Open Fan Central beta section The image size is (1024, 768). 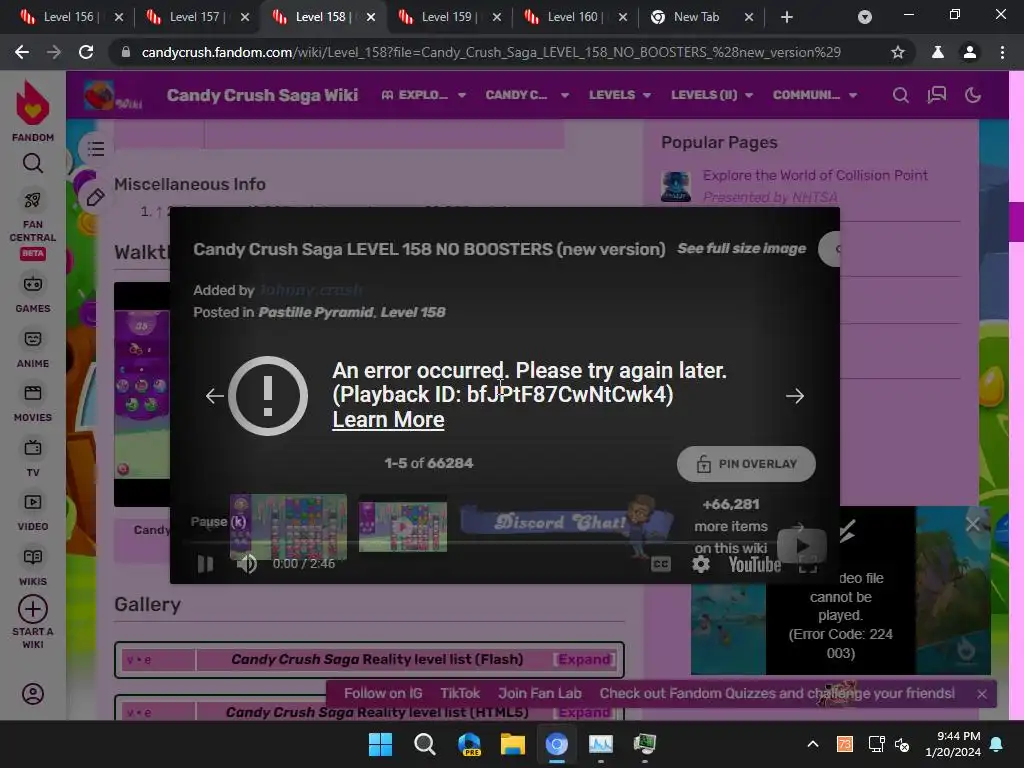point(33,225)
